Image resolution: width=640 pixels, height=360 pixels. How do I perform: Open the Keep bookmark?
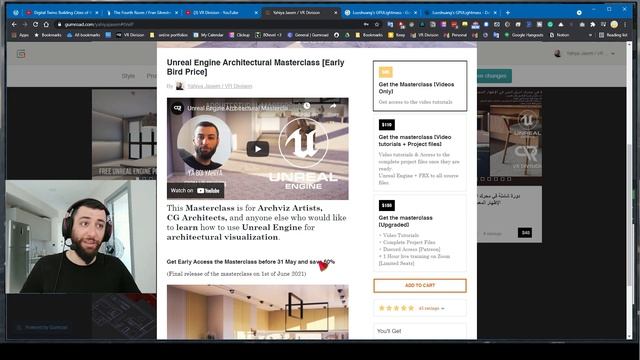[396, 35]
